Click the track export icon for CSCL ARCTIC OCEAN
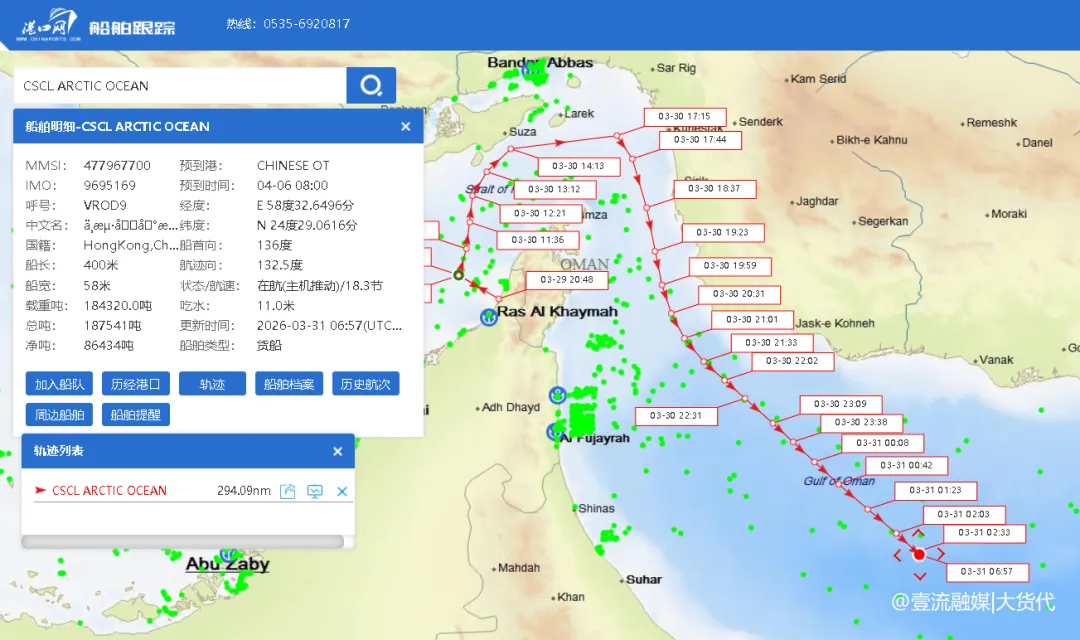This screenshot has height=640, width=1080. 288,491
